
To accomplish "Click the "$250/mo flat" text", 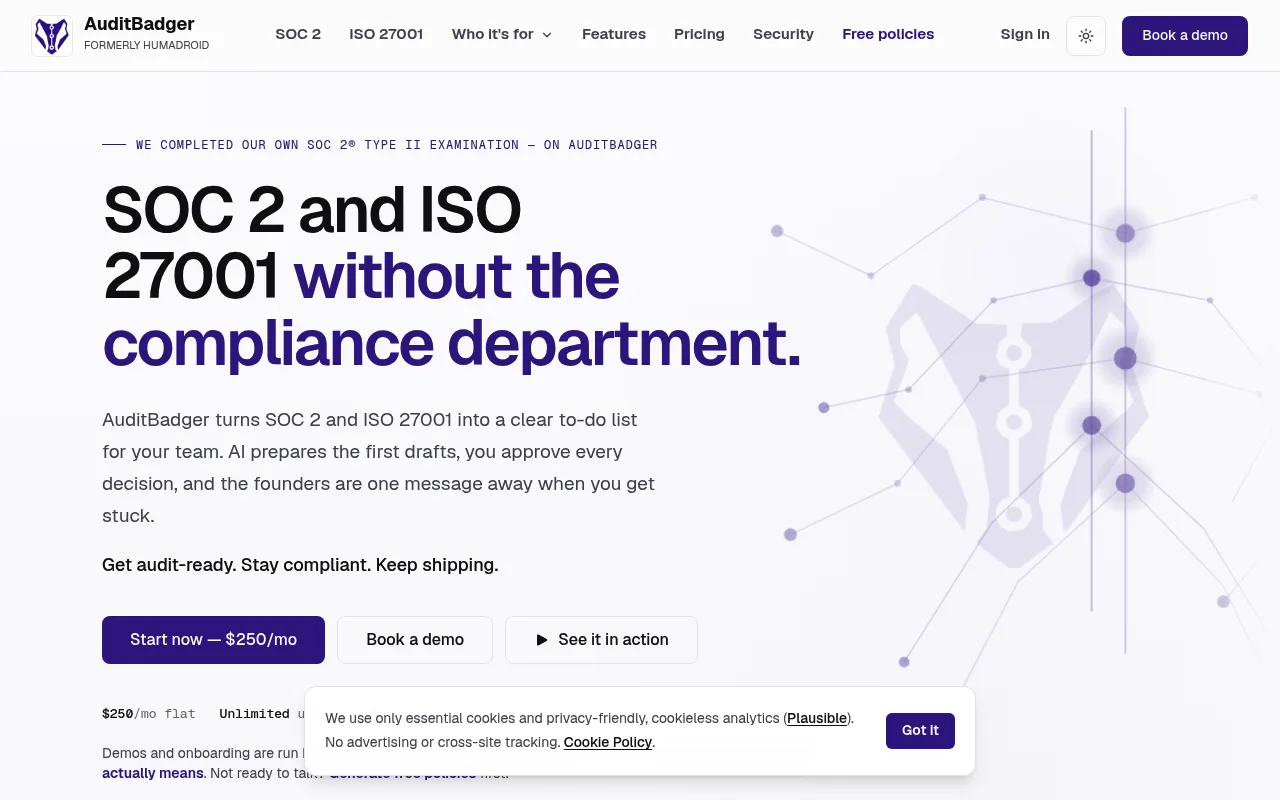I will pyautogui.click(x=149, y=714).
